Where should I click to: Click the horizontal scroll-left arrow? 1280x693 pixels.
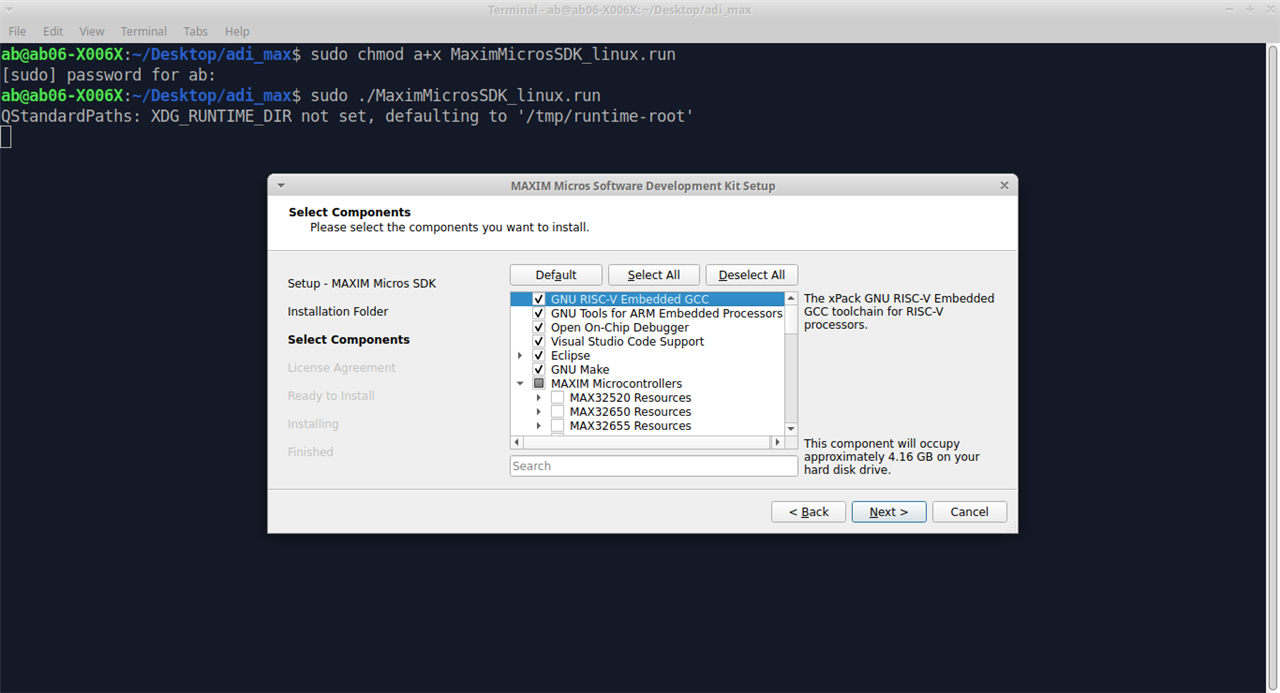(517, 442)
